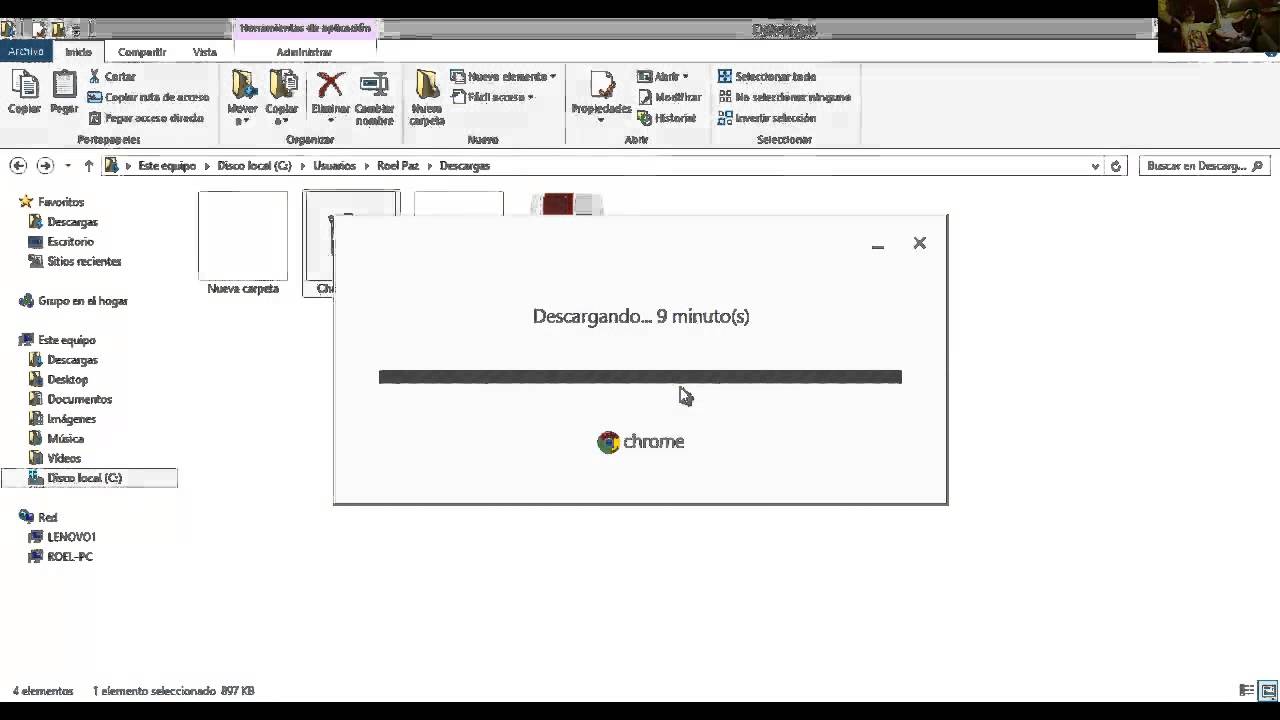The height and width of the screenshot is (720, 1280).
Task: Select Disco local (C:) in sidebar
Action: tap(89, 478)
